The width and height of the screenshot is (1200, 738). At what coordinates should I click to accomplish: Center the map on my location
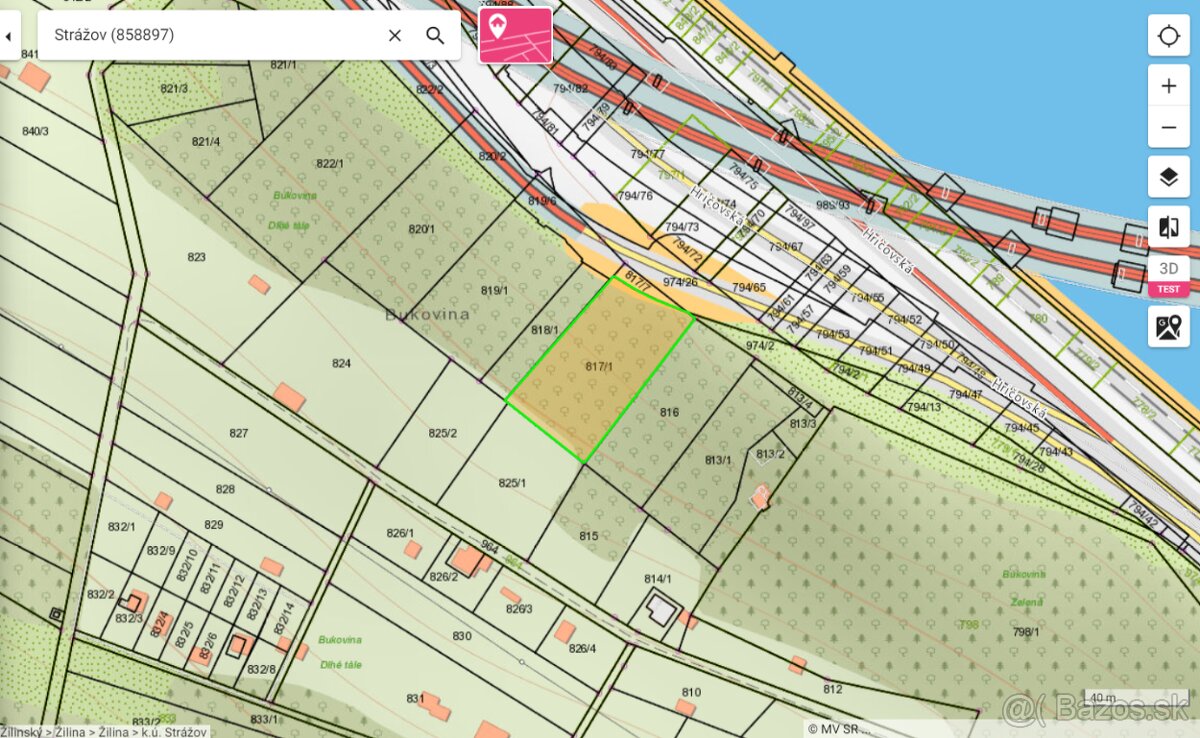click(x=1168, y=36)
